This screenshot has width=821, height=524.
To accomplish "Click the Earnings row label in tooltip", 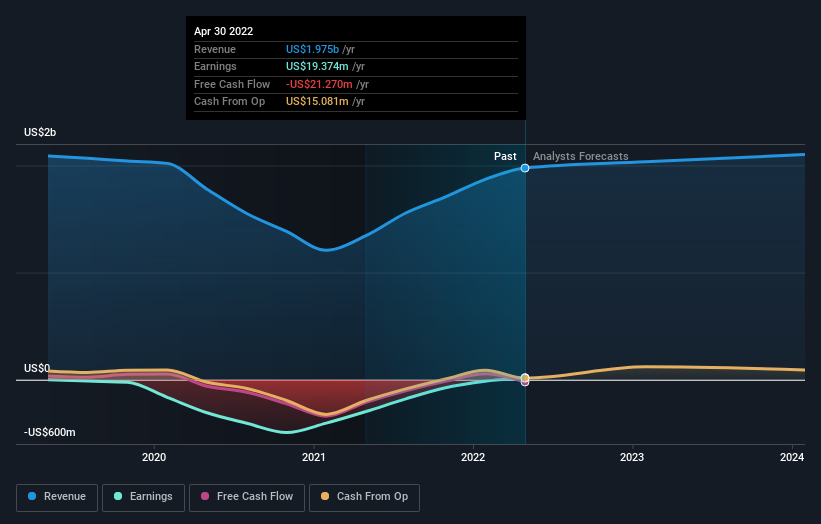I will click(x=215, y=66).
